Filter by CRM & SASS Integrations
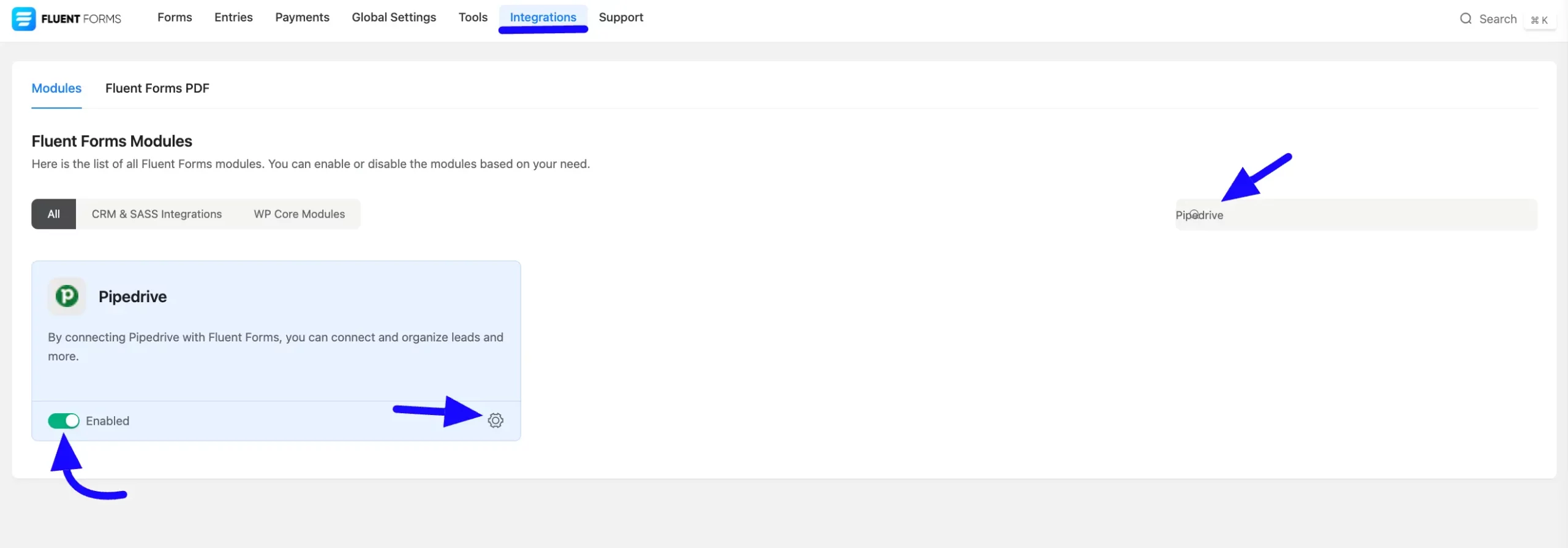This screenshot has height=548, width=1568. (157, 214)
